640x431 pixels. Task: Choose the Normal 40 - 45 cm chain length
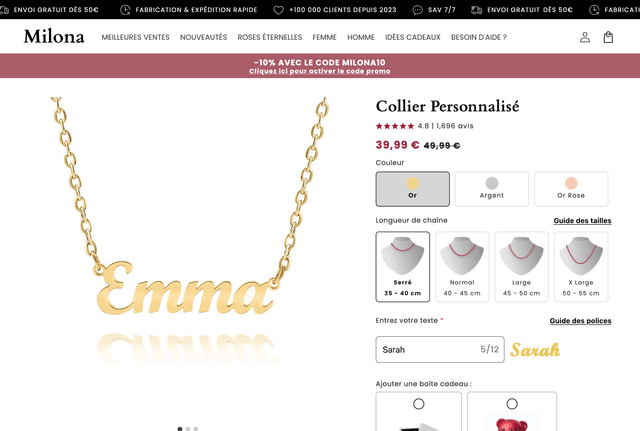(462, 267)
